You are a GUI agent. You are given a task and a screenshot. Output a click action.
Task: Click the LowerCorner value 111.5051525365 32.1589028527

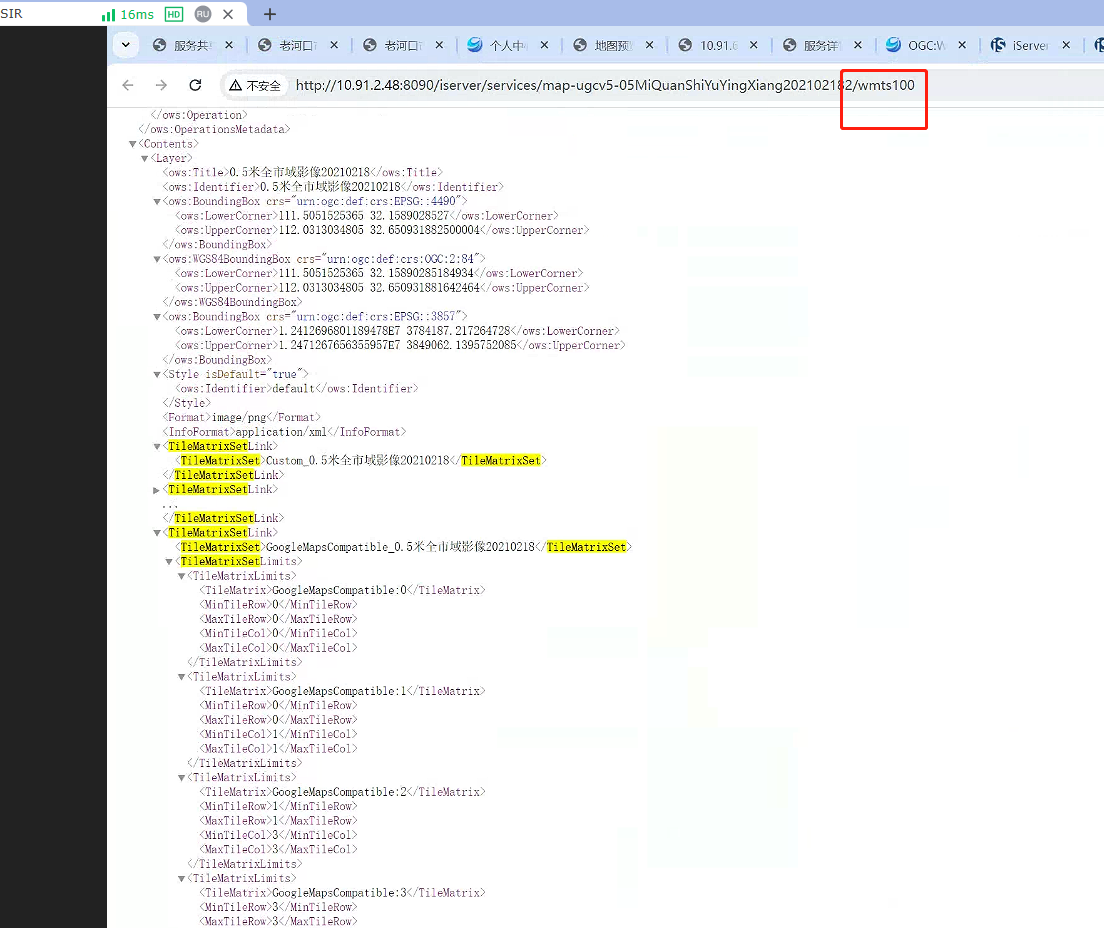pyautogui.click(x=364, y=216)
